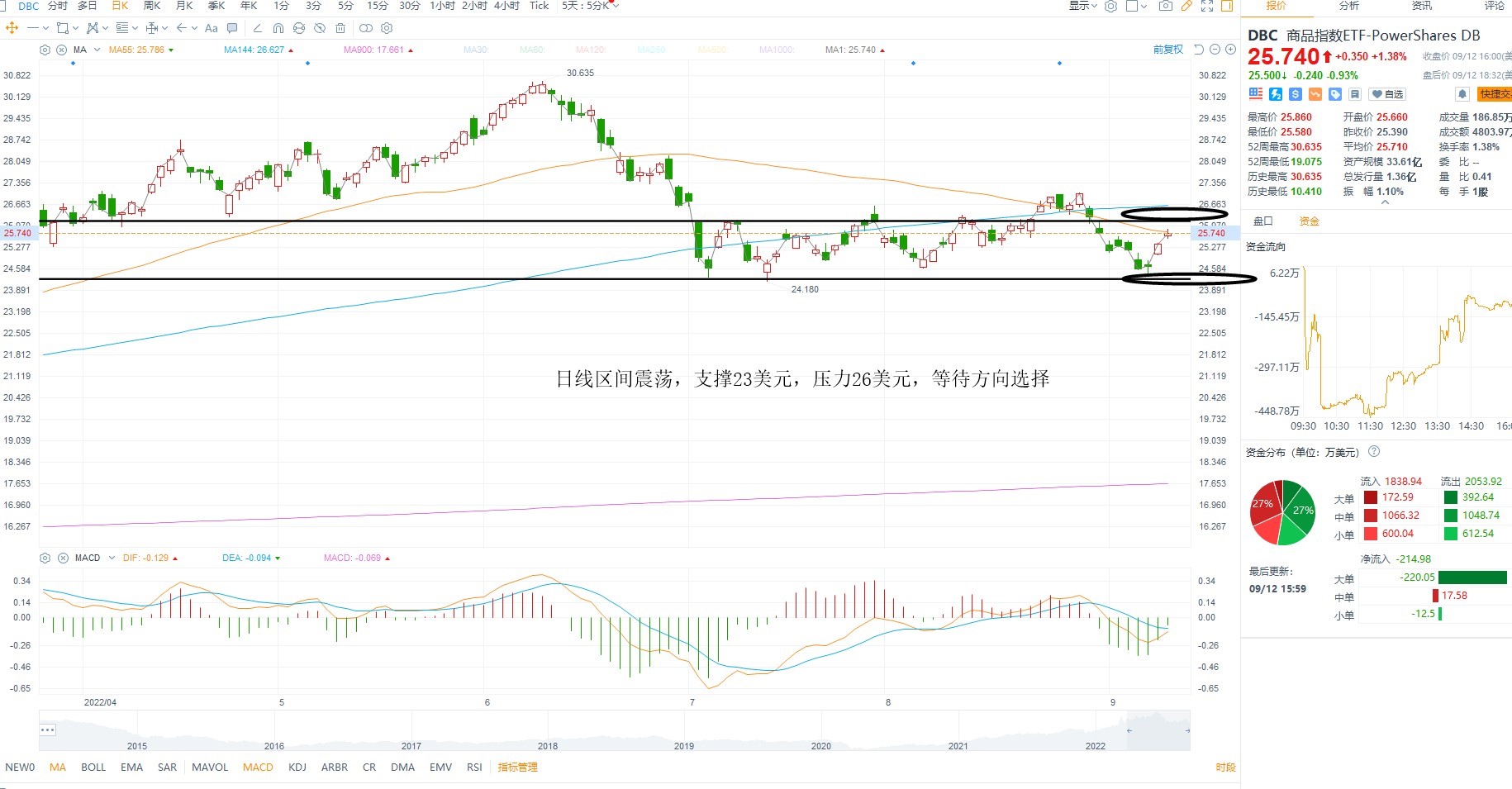Select the Fibonacci lines tool
Image resolution: width=1512 pixels, height=789 pixels.
[x=122, y=28]
